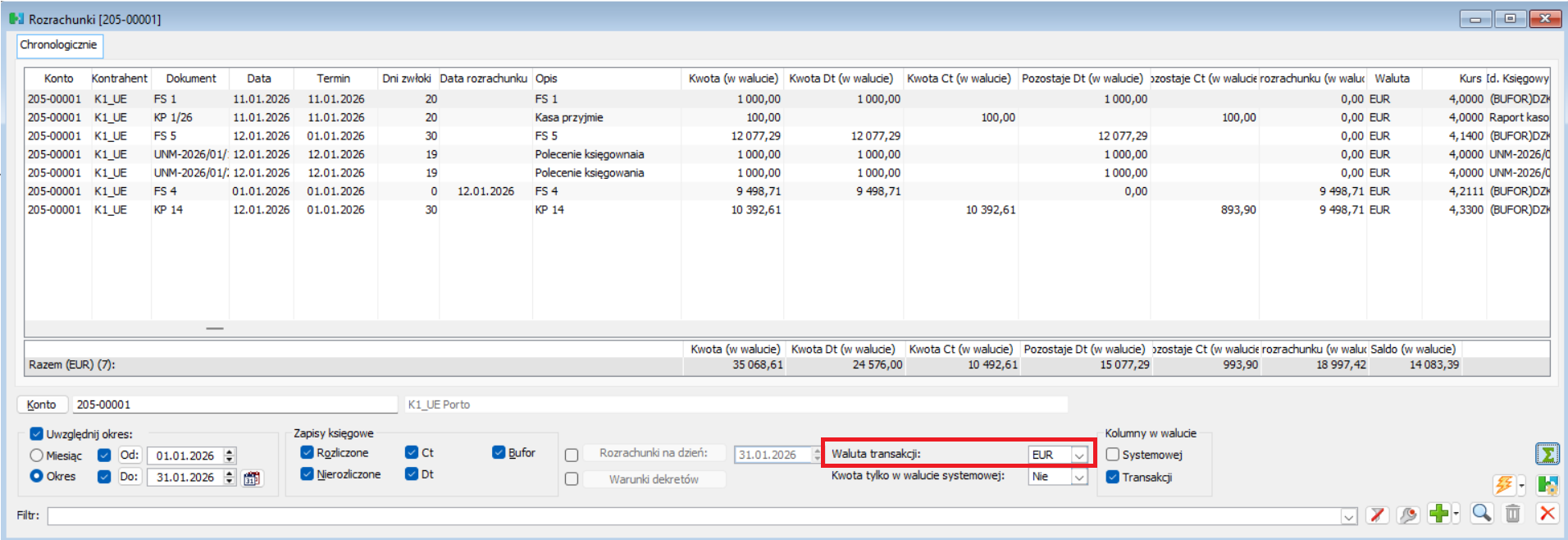This screenshot has width=1568, height=540.
Task: Open Kwota tylko w walucie systemowej dropdown
Action: [1079, 477]
